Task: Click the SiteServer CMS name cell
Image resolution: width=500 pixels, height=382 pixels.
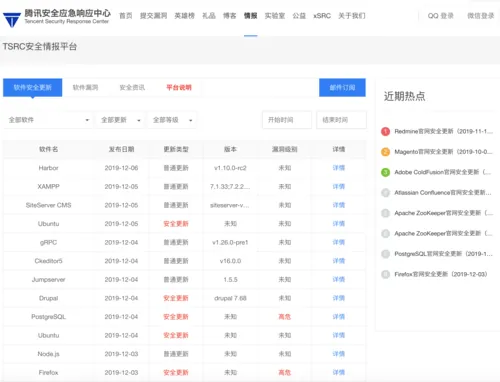Action: coord(49,205)
